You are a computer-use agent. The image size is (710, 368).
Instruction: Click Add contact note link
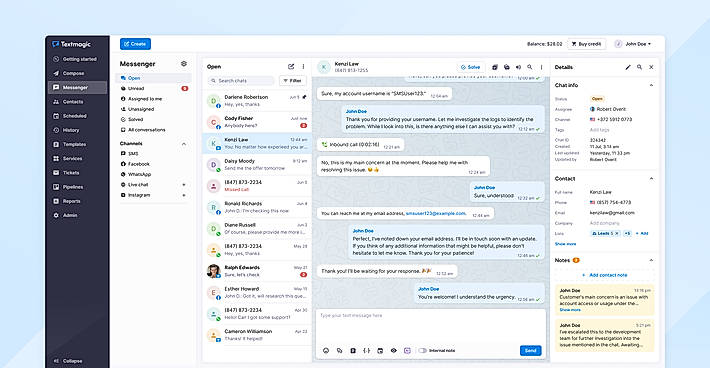[604, 275]
